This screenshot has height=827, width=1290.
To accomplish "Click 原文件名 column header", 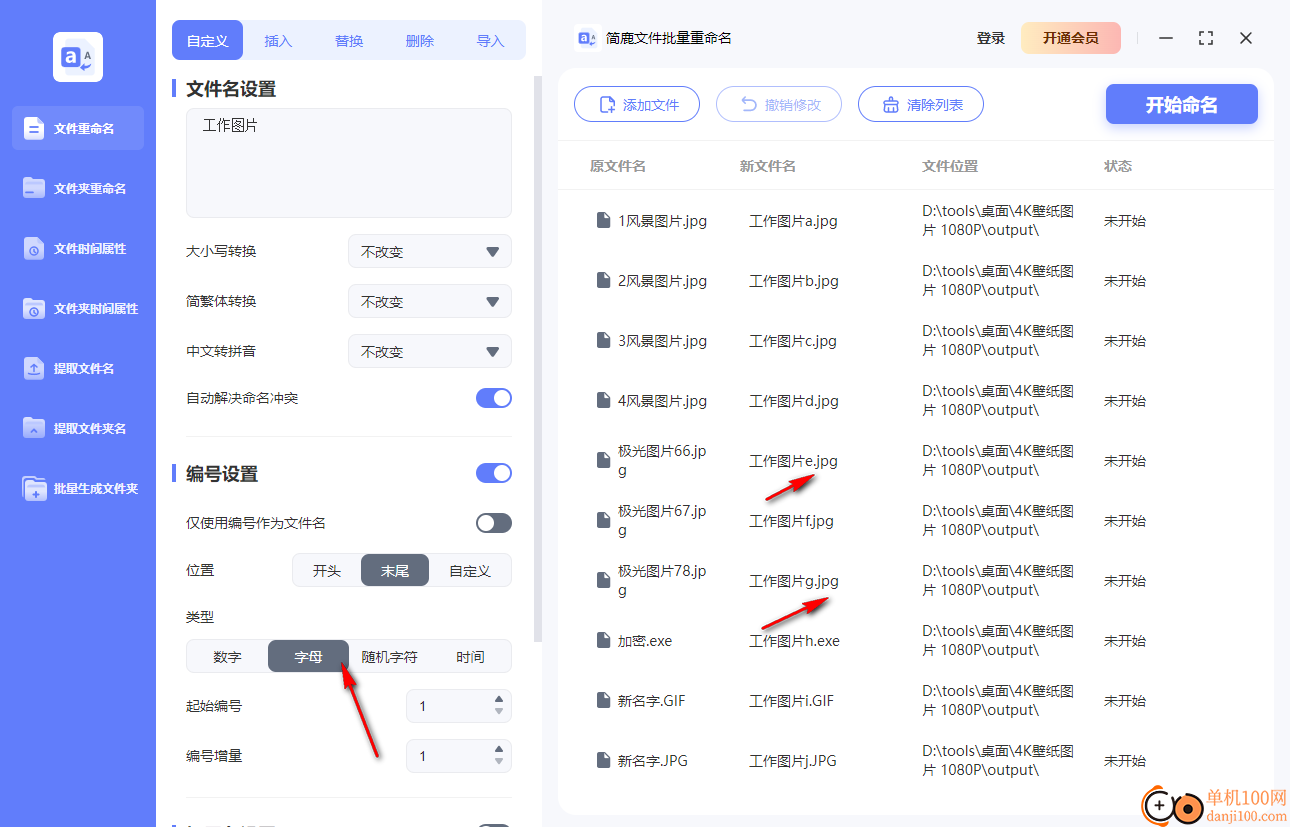I will click(x=618, y=166).
